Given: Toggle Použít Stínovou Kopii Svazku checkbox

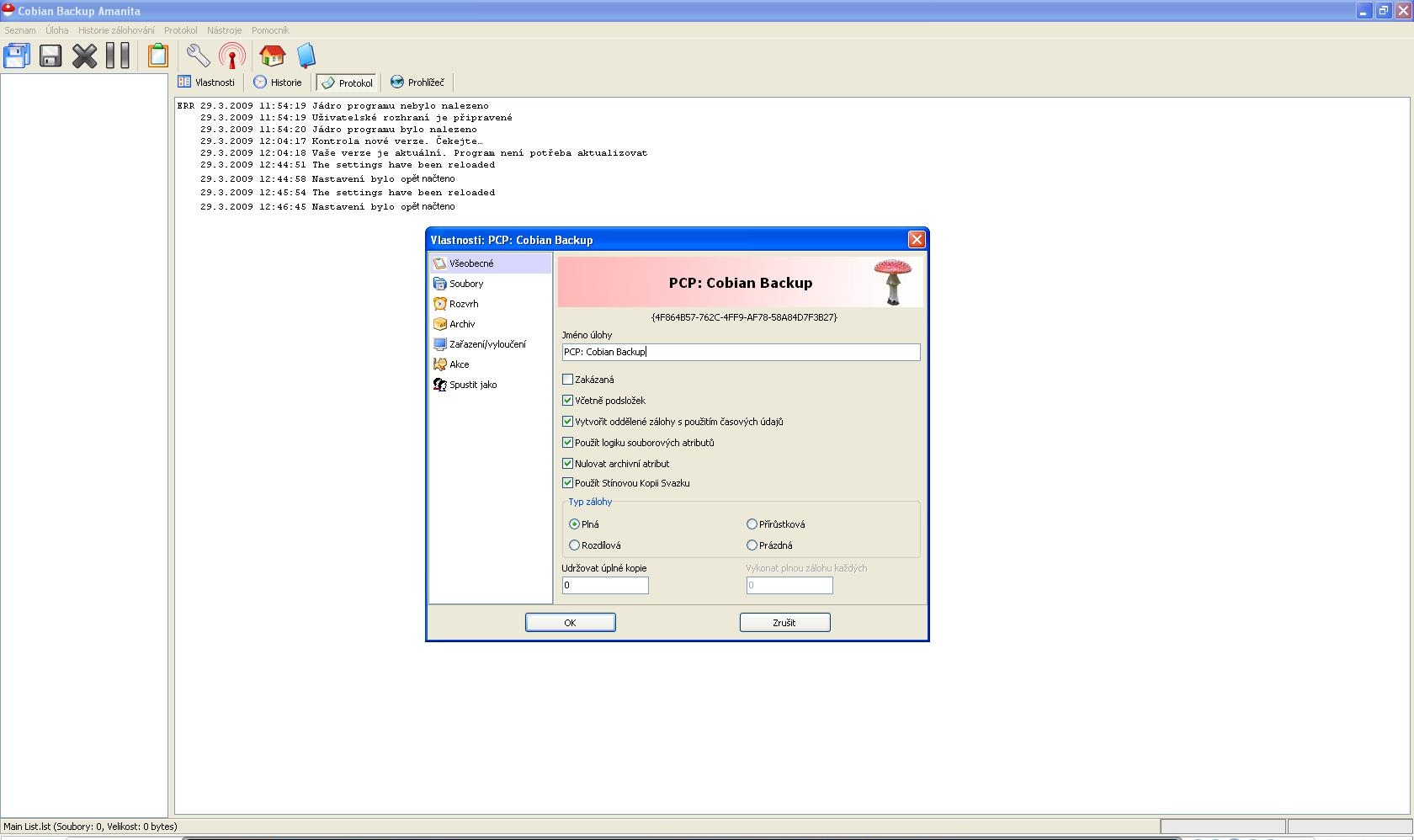Looking at the screenshot, I should (x=567, y=483).
